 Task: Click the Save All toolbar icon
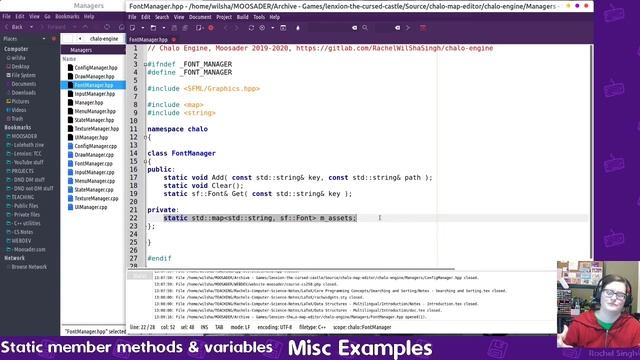185,28
